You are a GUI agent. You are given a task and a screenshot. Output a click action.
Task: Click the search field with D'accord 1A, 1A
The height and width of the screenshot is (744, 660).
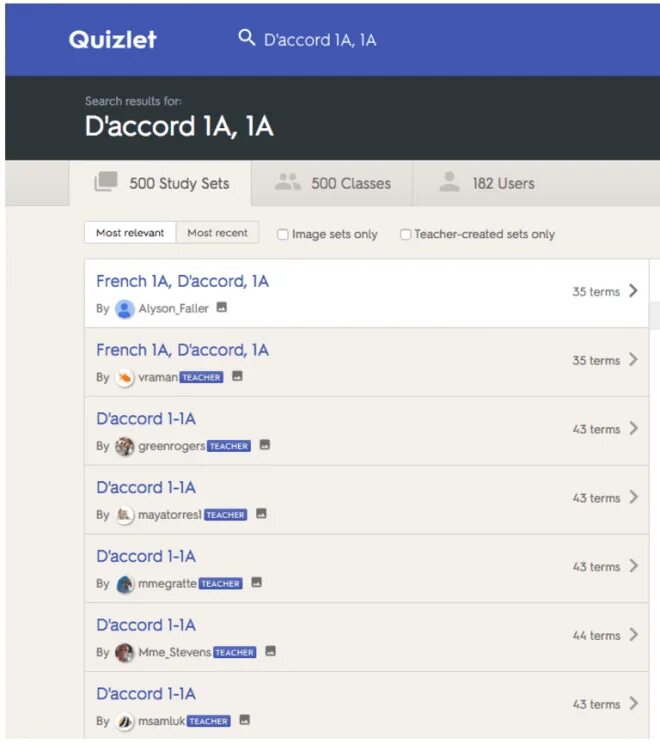point(320,40)
